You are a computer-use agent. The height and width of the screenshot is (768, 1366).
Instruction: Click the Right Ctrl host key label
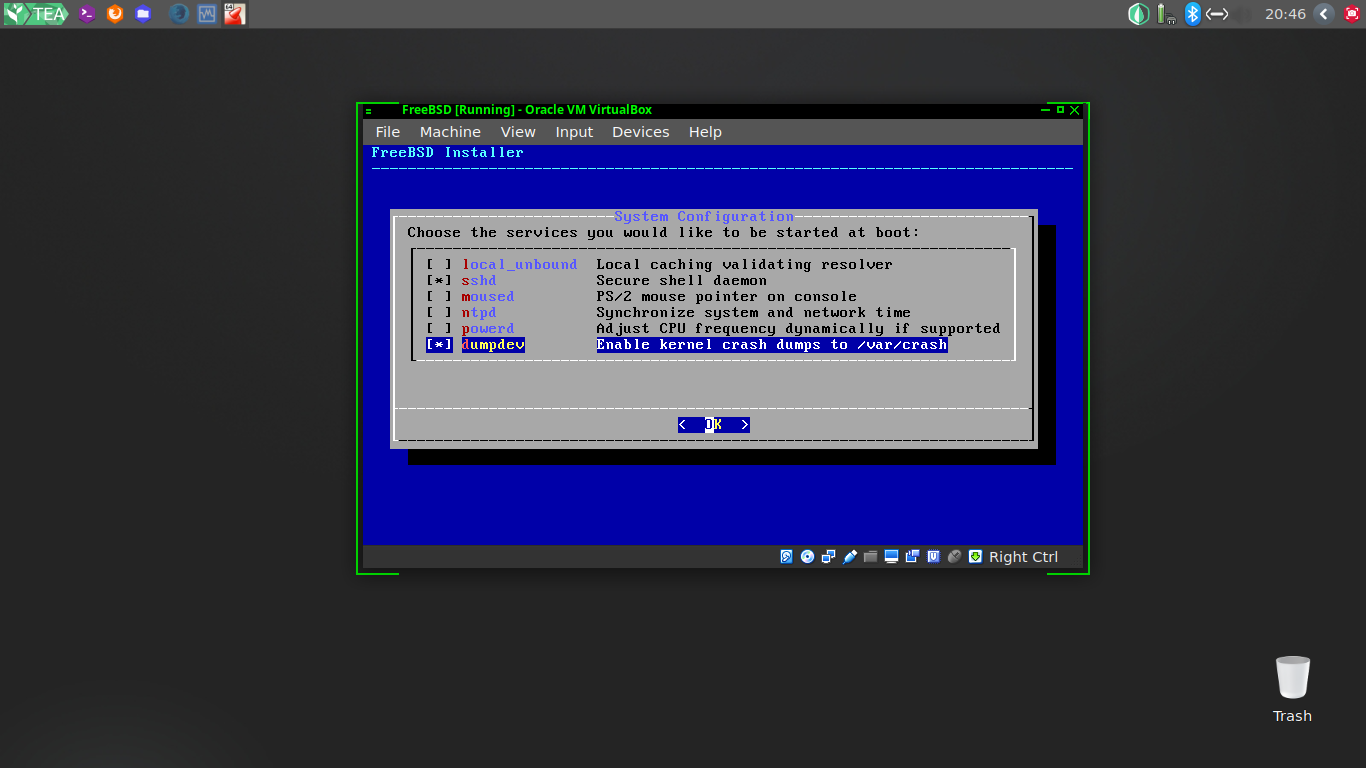[1023, 557]
